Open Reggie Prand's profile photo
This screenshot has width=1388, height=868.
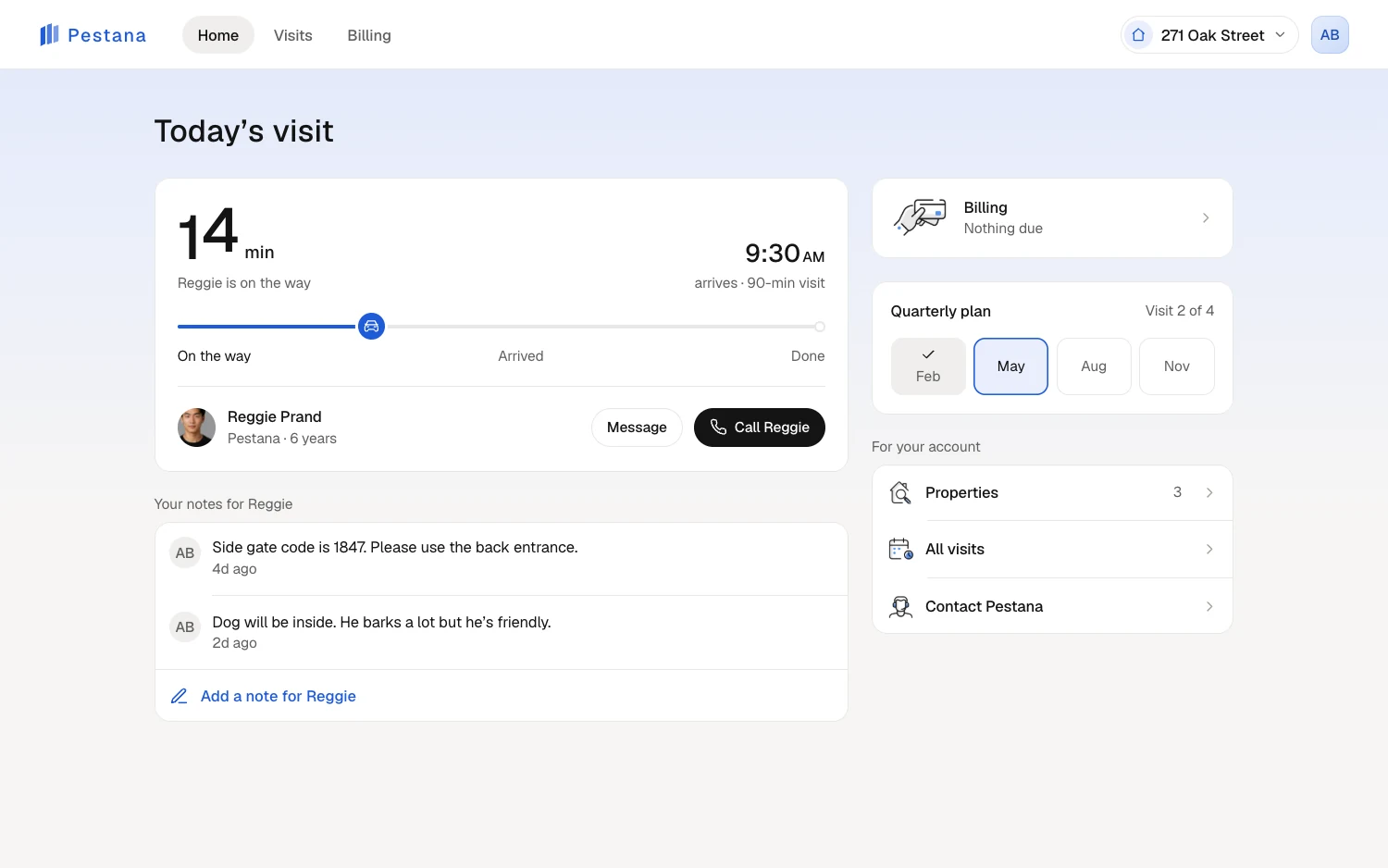[x=196, y=428]
